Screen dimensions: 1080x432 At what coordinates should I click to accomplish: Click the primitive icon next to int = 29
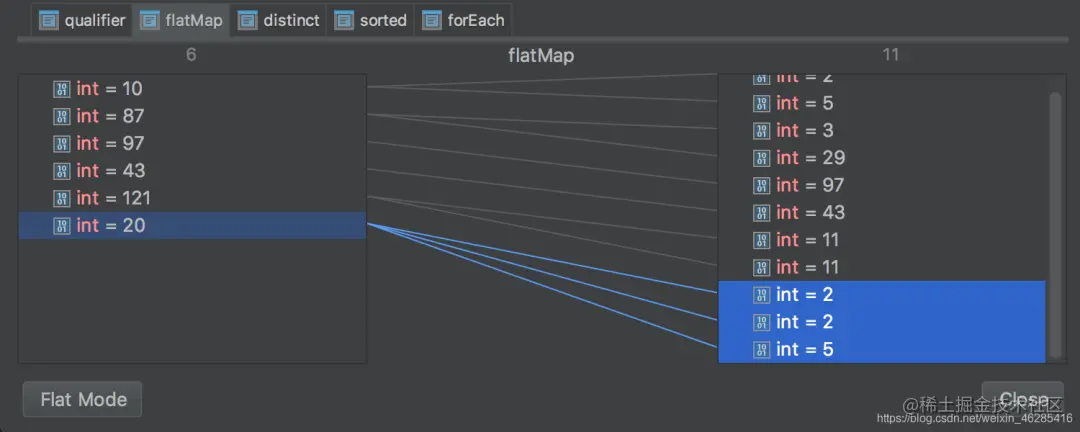point(761,158)
